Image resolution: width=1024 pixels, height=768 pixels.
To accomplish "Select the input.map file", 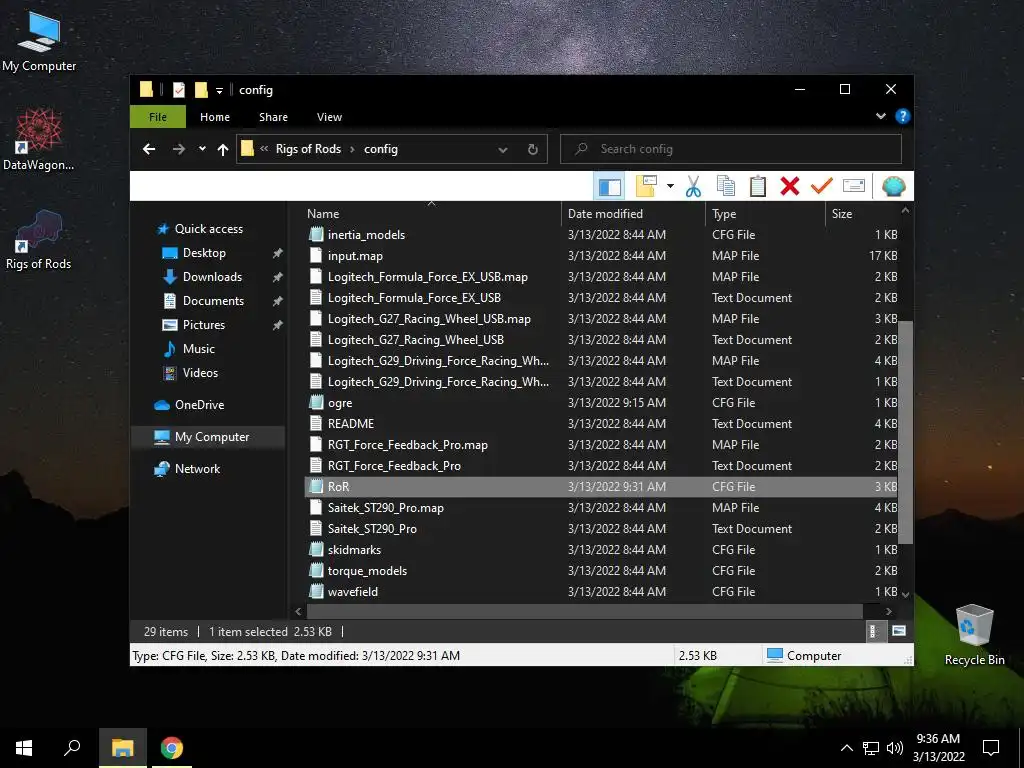I will pyautogui.click(x=602, y=256).
